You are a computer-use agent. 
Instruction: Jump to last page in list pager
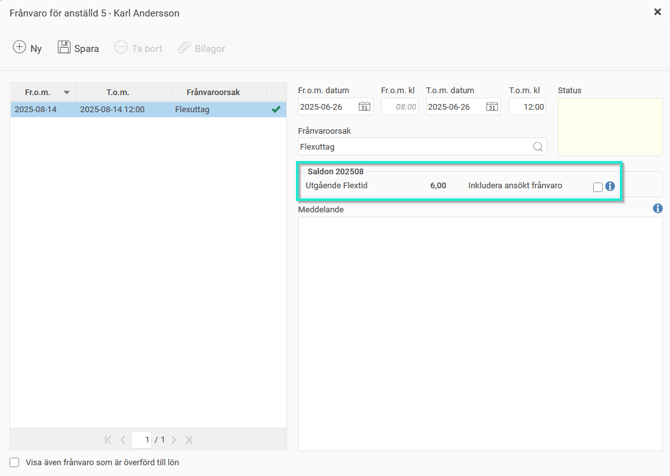(188, 440)
